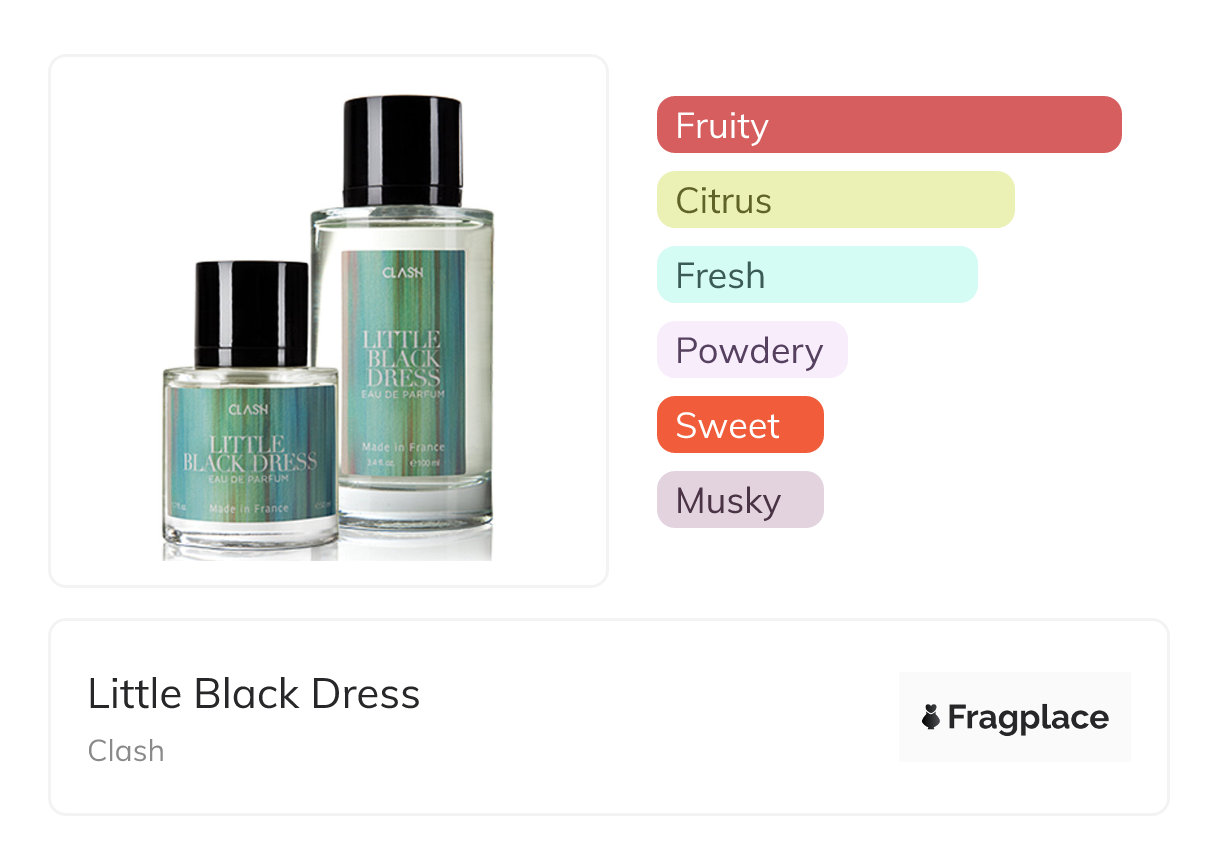Click the CLASH logo on the large bottle

tap(403, 272)
